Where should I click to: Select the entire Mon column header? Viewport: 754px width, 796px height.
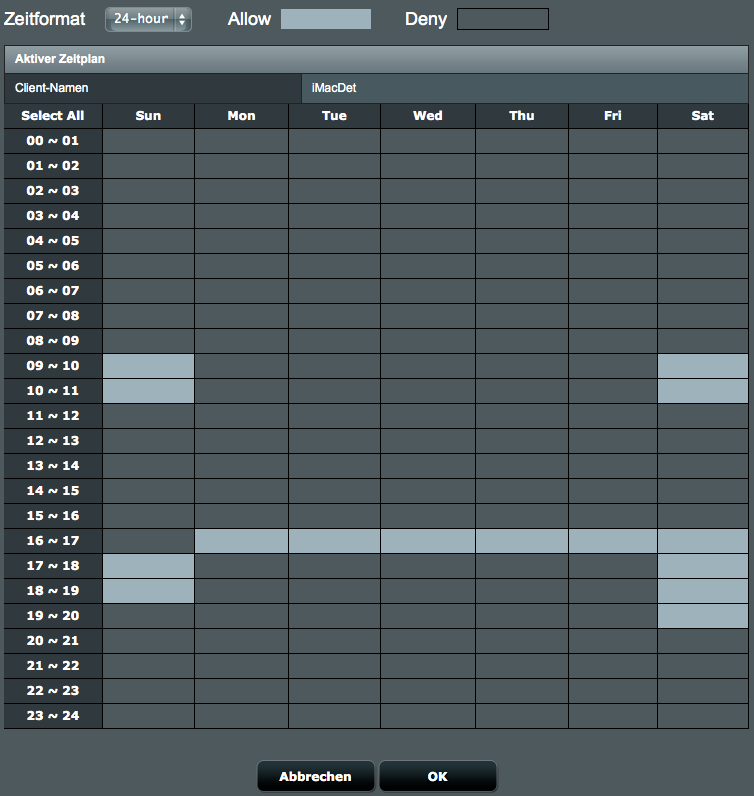241,116
